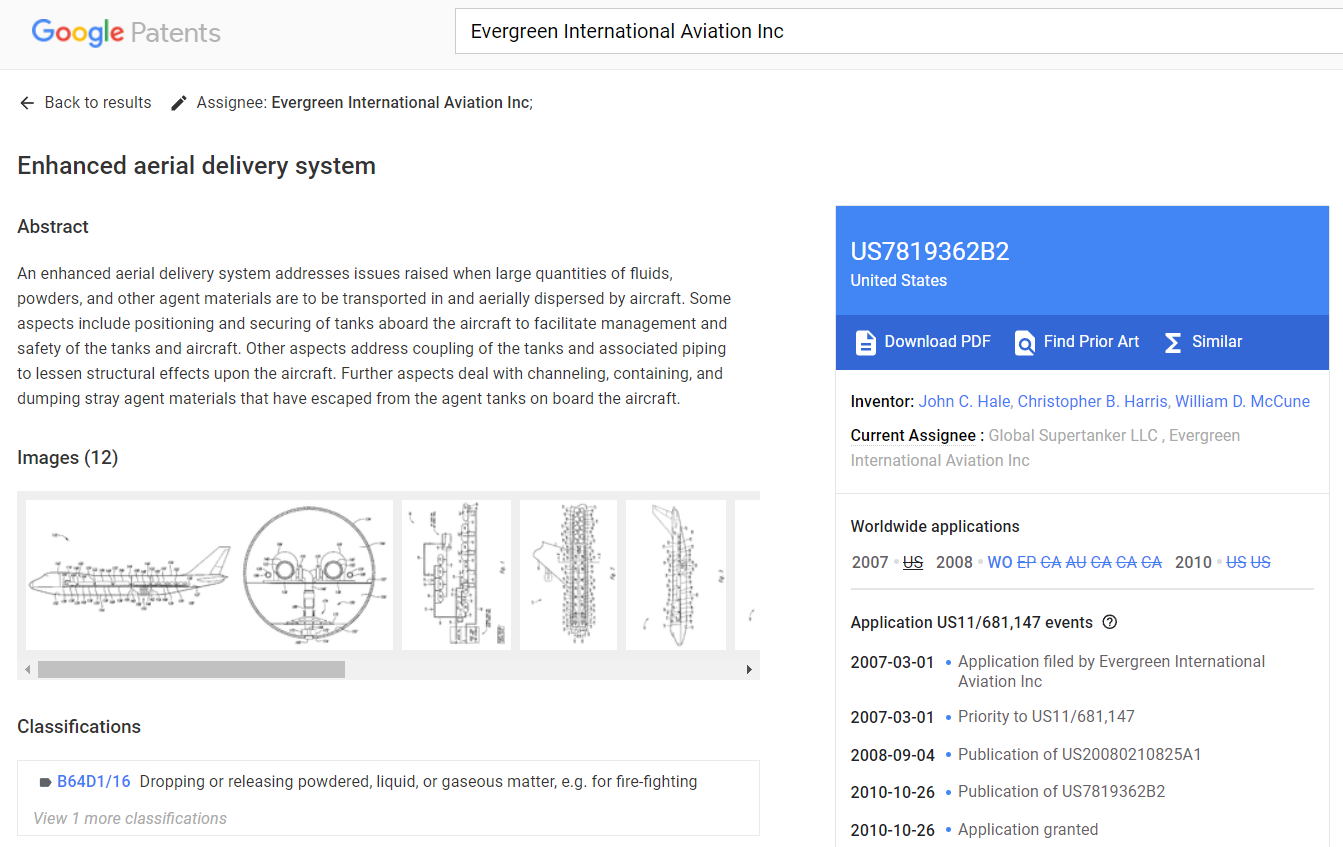Click the Download PDF label
The height and width of the screenshot is (847, 1343).
click(x=938, y=342)
